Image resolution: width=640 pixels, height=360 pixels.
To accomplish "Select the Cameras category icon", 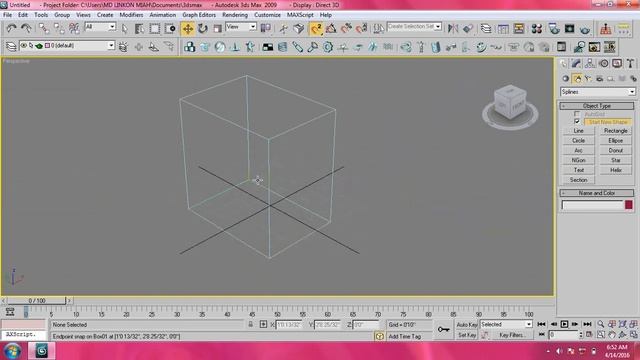I will coord(599,78).
